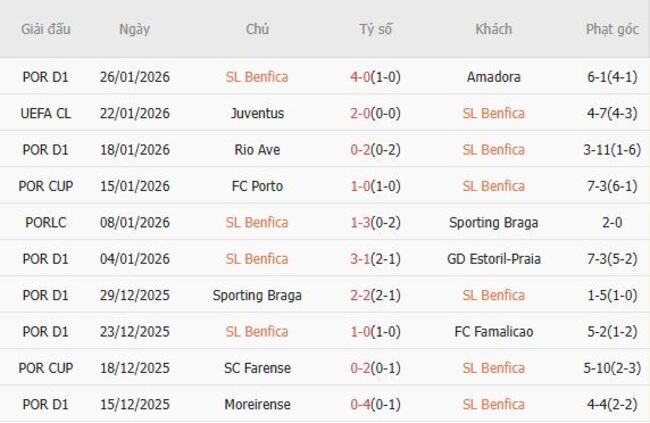Image resolution: width=650 pixels, height=423 pixels.
Task: Click FC Famalicao away team
Action: point(493,331)
